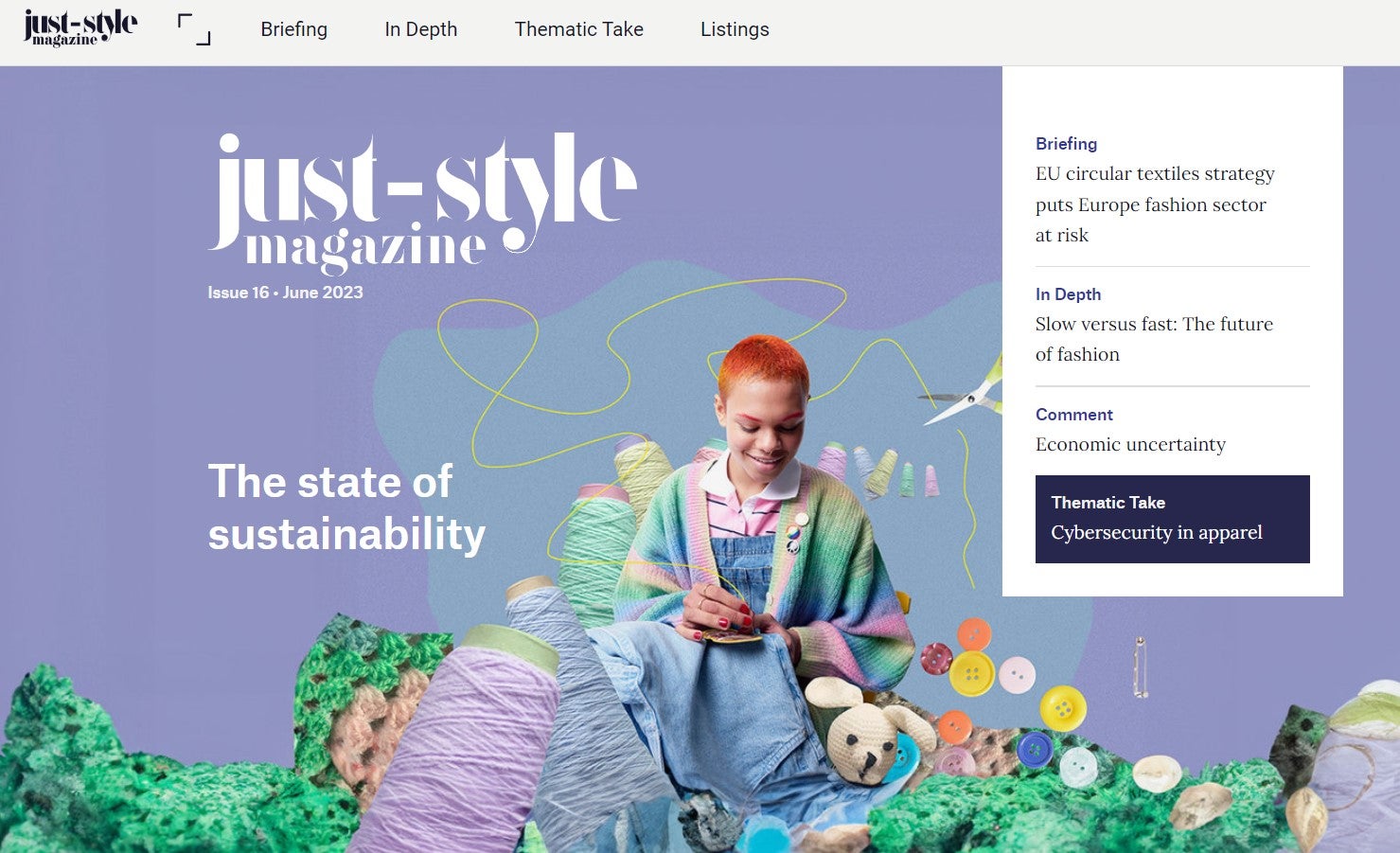Open the Briefing menu
Viewport: 1400px width, 853px height.
click(294, 29)
